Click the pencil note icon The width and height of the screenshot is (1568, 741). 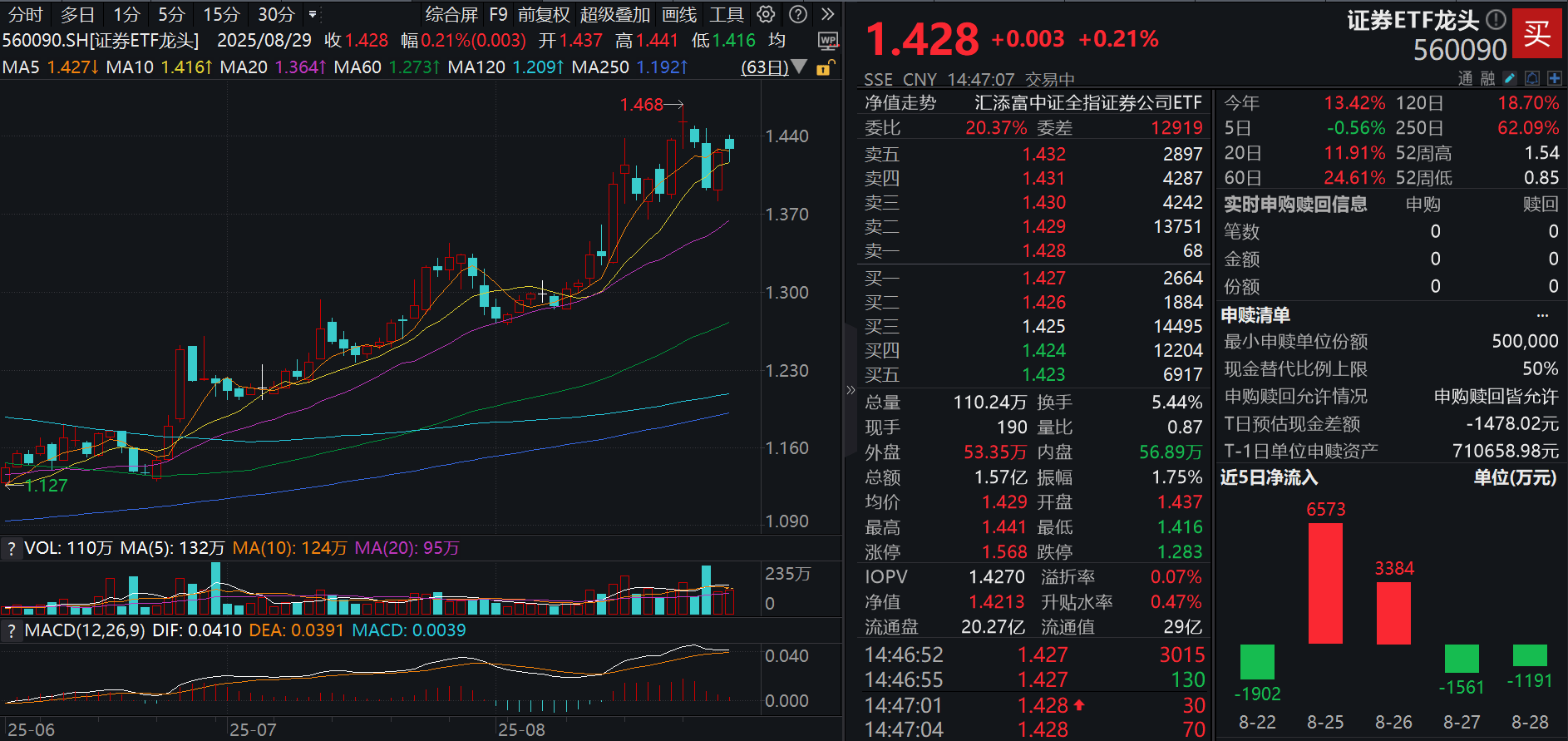[1511, 78]
